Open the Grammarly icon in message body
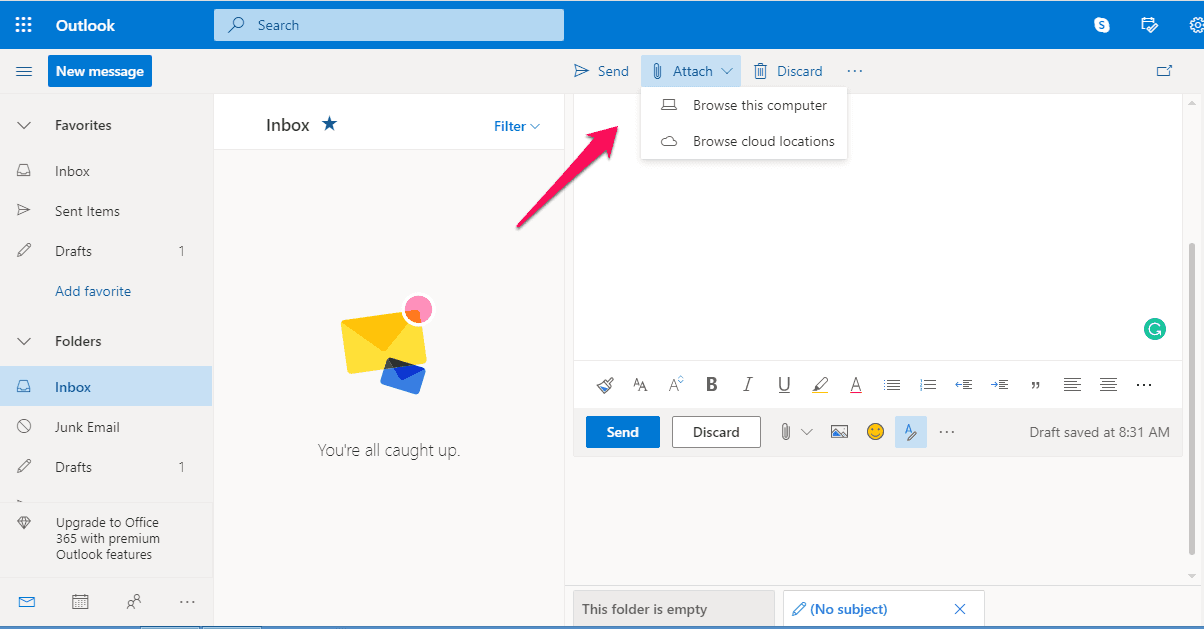 [x=1155, y=328]
